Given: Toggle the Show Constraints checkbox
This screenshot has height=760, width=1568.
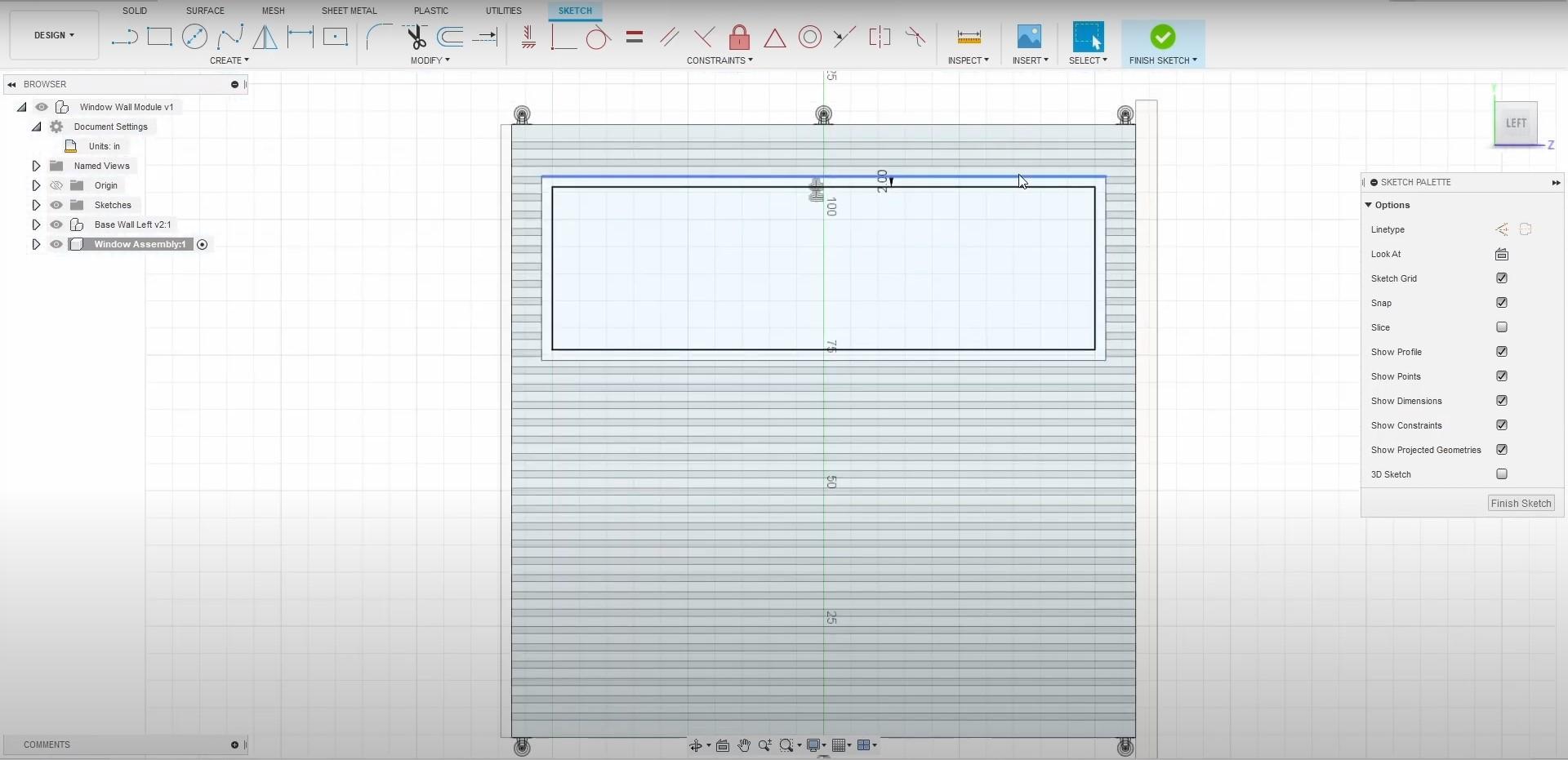Looking at the screenshot, I should coord(1501,425).
